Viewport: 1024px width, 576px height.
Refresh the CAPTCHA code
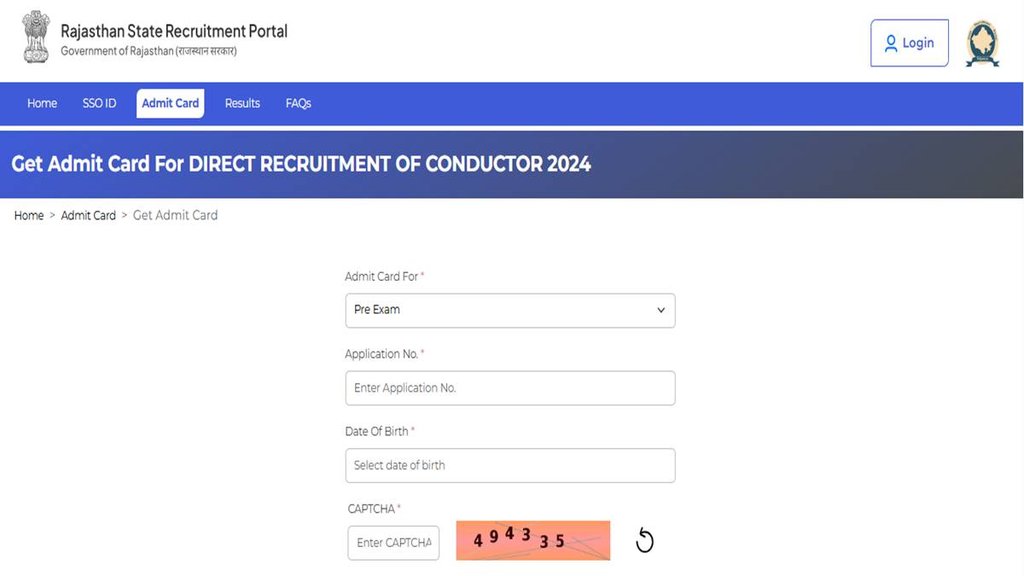pos(645,540)
